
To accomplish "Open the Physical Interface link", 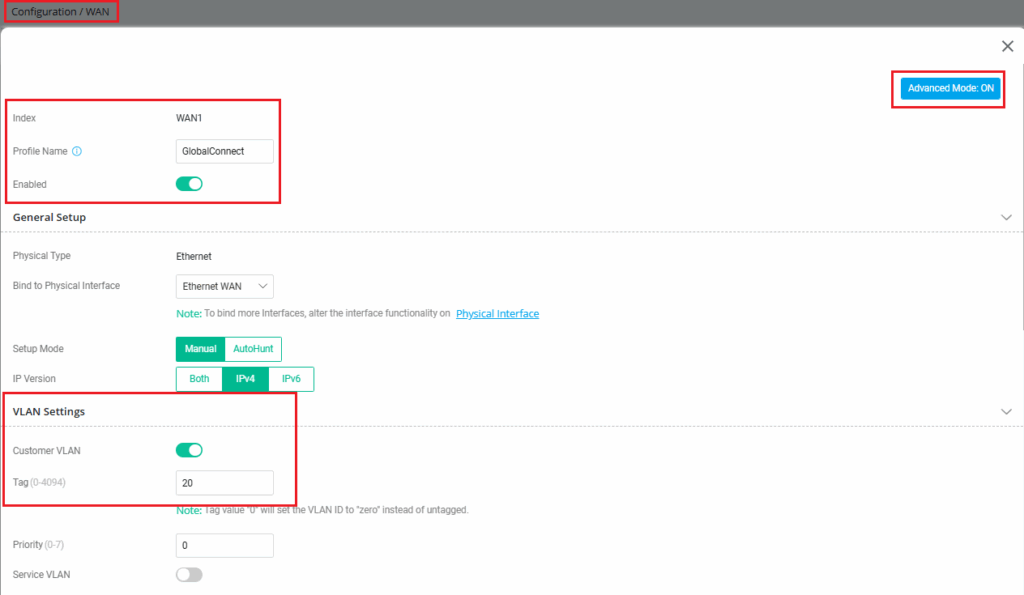I will coord(497,314).
